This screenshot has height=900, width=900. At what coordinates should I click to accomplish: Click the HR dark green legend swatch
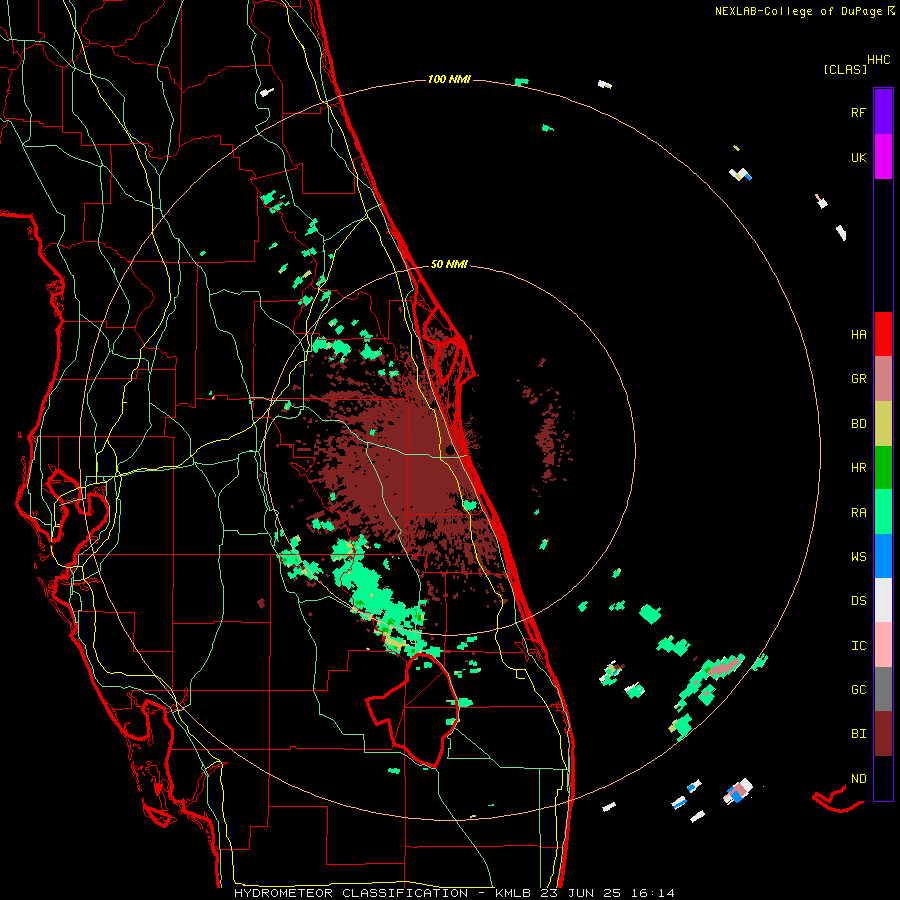(x=883, y=468)
